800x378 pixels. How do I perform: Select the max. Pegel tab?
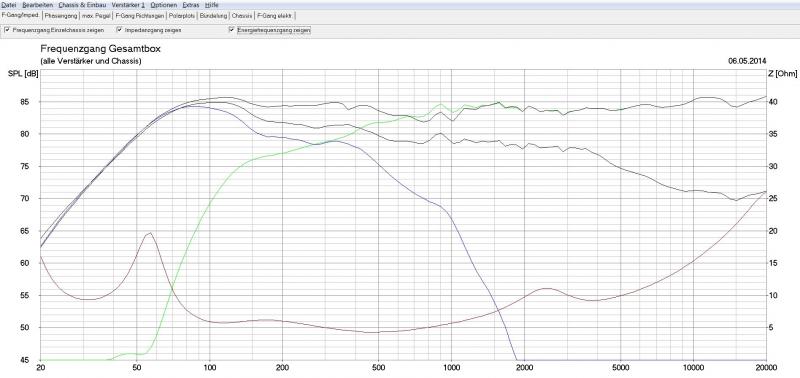[96, 16]
